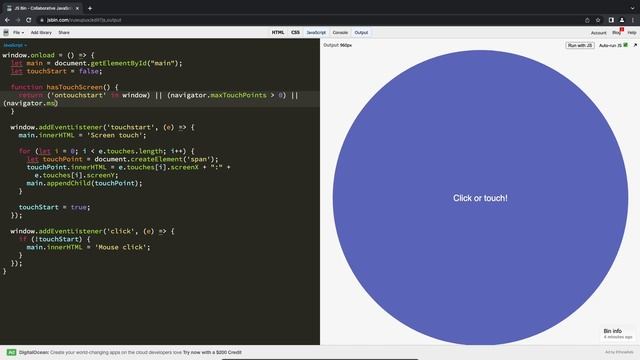Place cursor after 'navigator.ms' in editor
Image resolution: width=640 pixels, height=360 pixels.
point(56,103)
